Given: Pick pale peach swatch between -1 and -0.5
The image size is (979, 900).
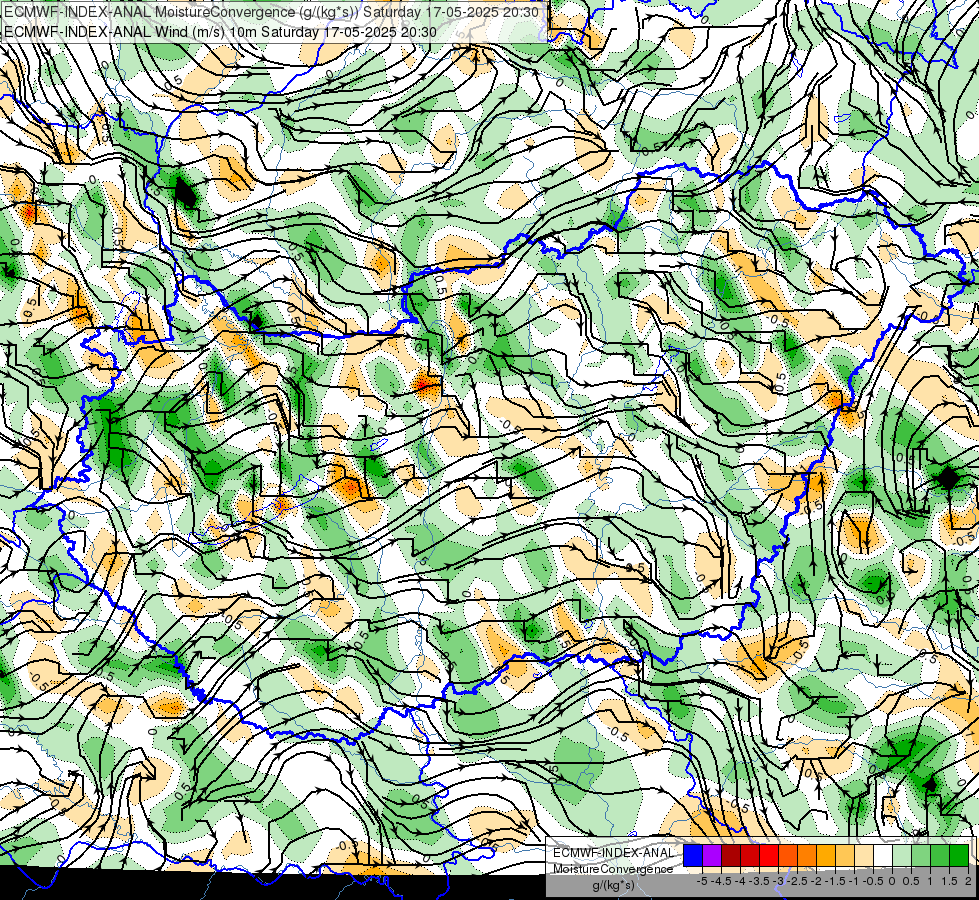Looking at the screenshot, I should [x=864, y=855].
